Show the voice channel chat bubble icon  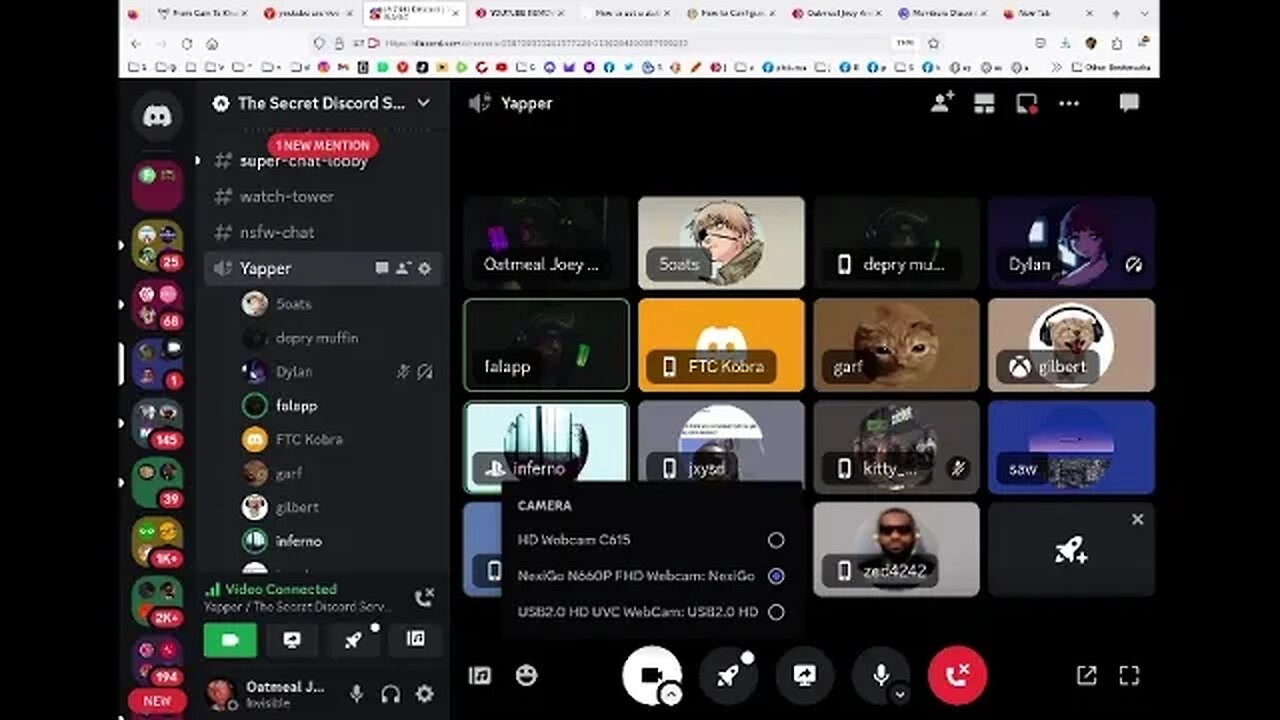(1129, 103)
